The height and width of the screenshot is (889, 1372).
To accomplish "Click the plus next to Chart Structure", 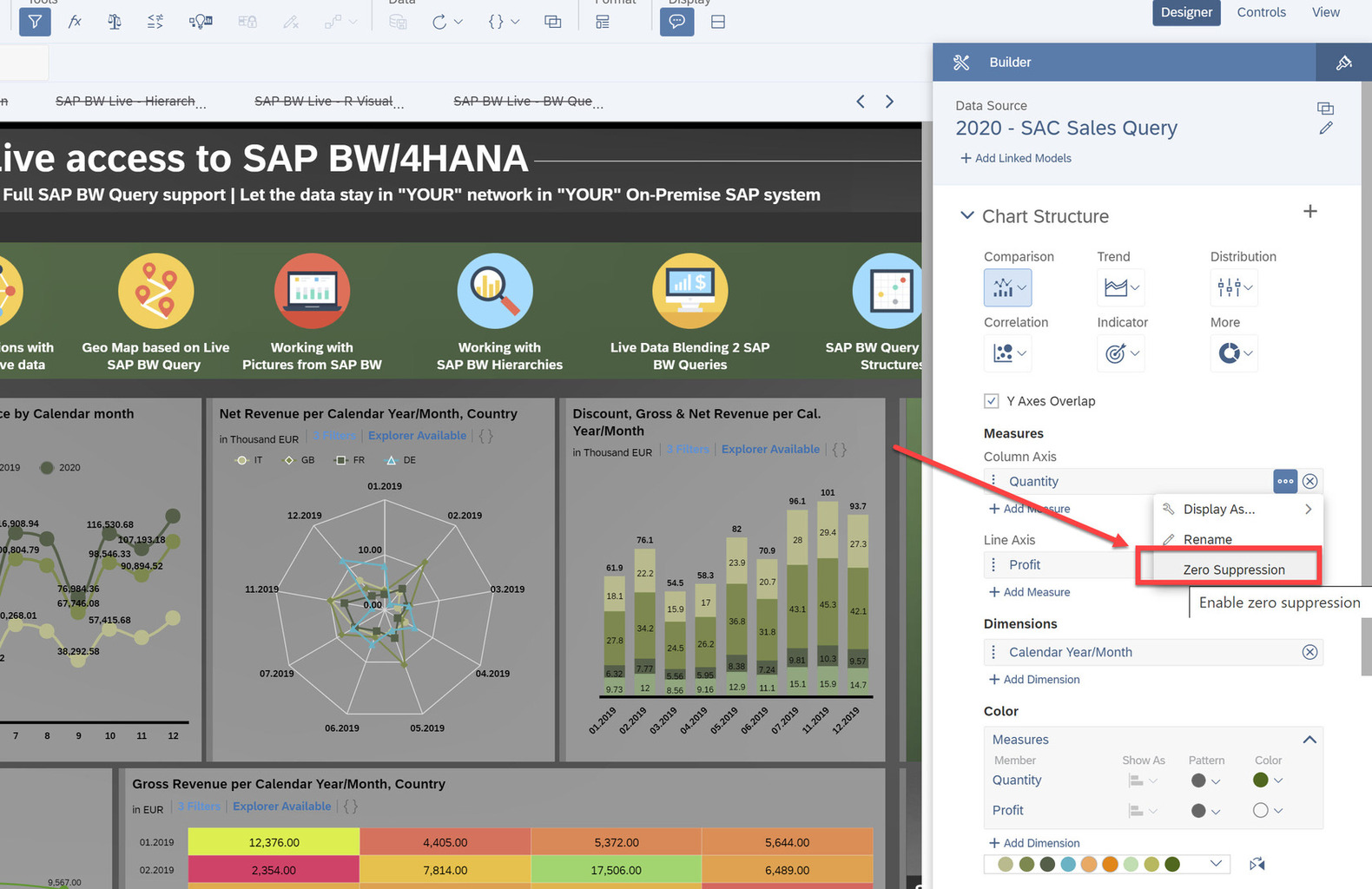I will click(x=1310, y=211).
